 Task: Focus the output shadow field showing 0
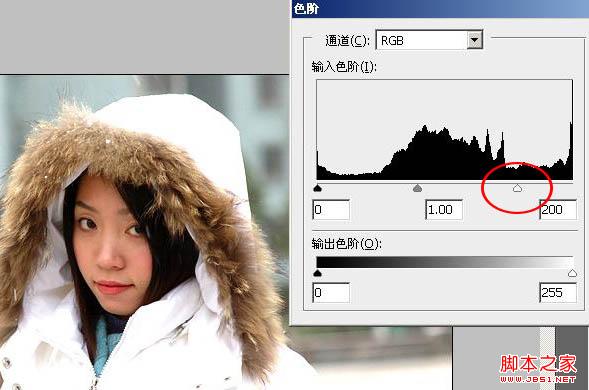[x=331, y=293]
